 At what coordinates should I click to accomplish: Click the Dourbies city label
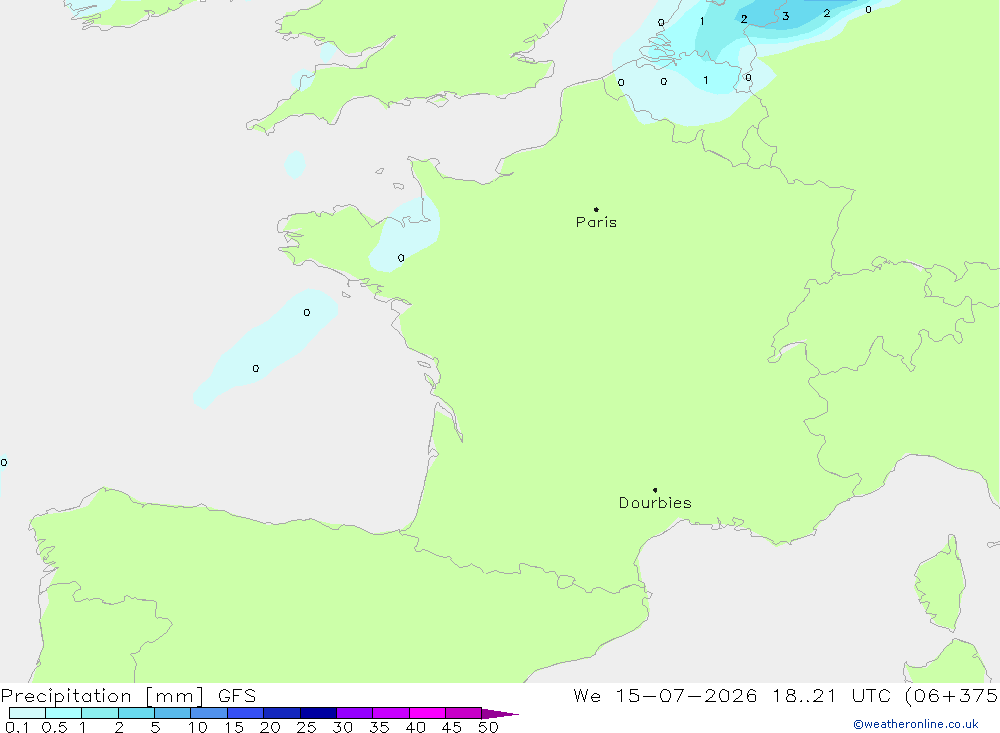point(655,503)
